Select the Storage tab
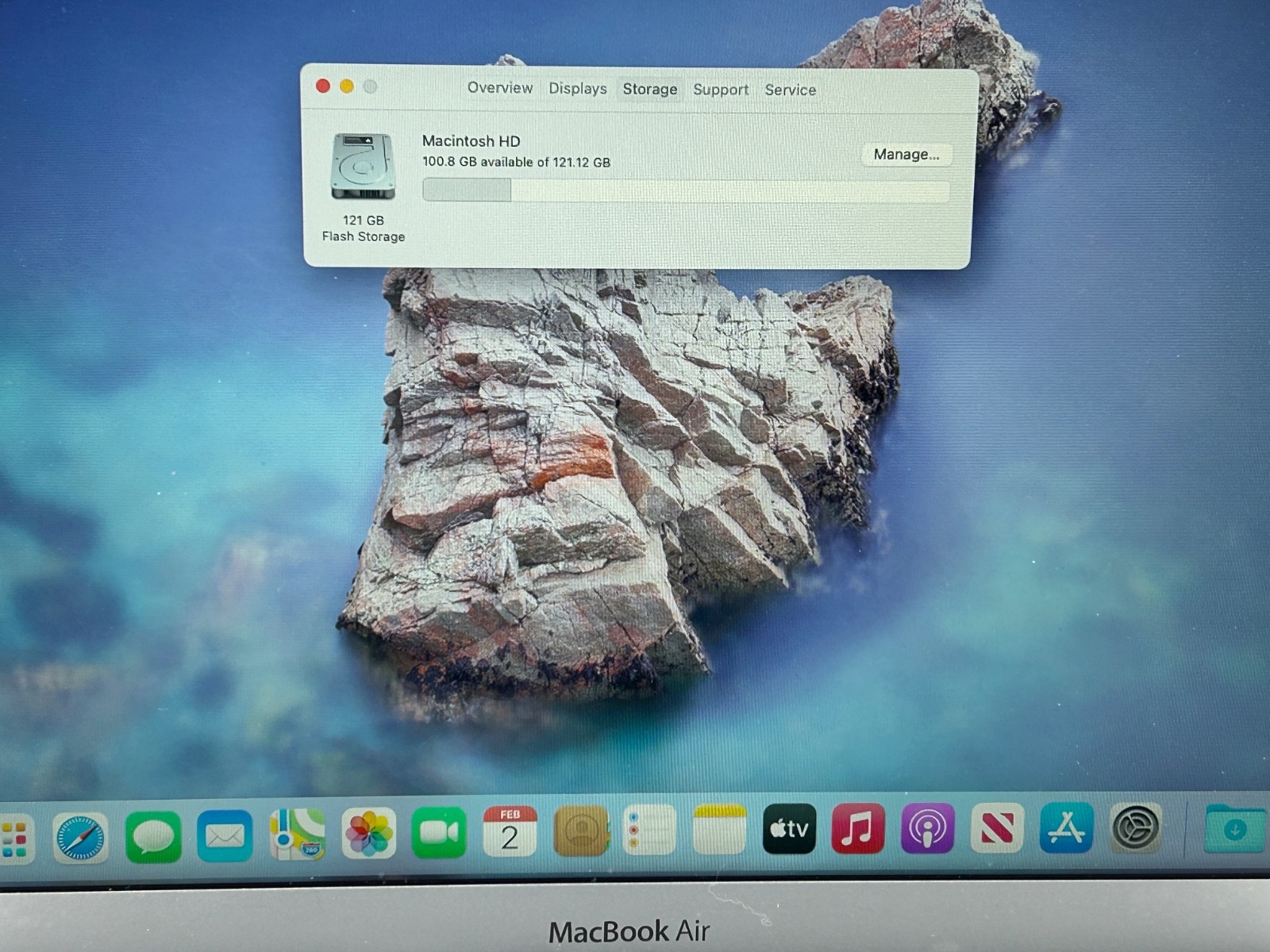This screenshot has height=952, width=1270. [x=649, y=89]
